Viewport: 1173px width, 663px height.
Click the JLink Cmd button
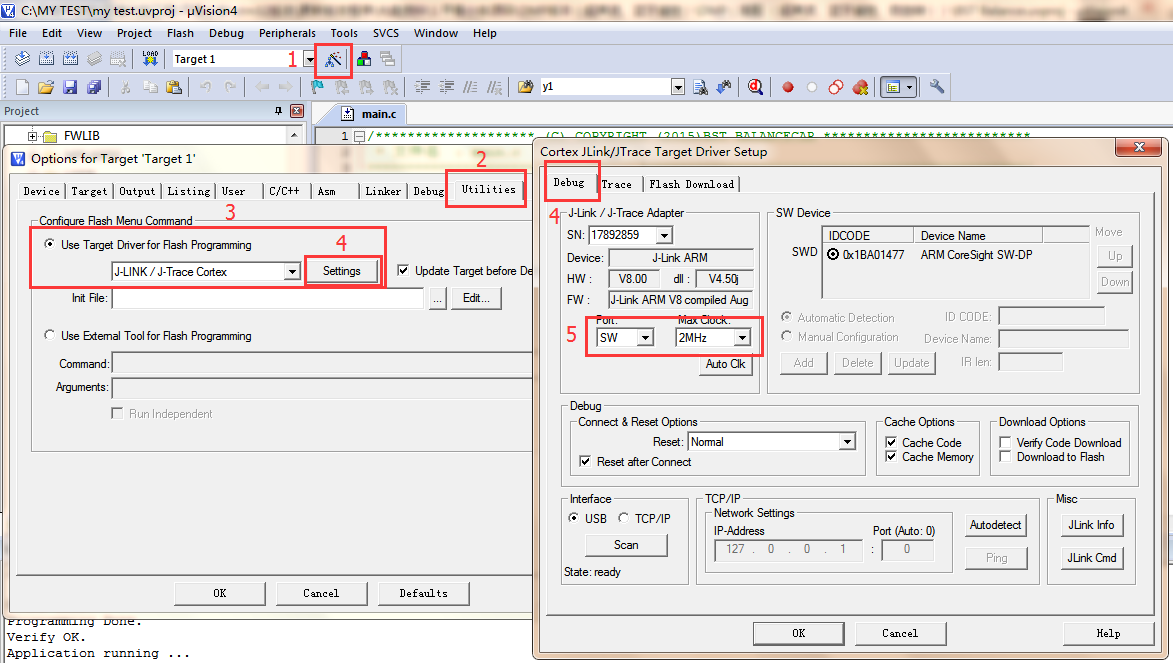coord(1091,557)
